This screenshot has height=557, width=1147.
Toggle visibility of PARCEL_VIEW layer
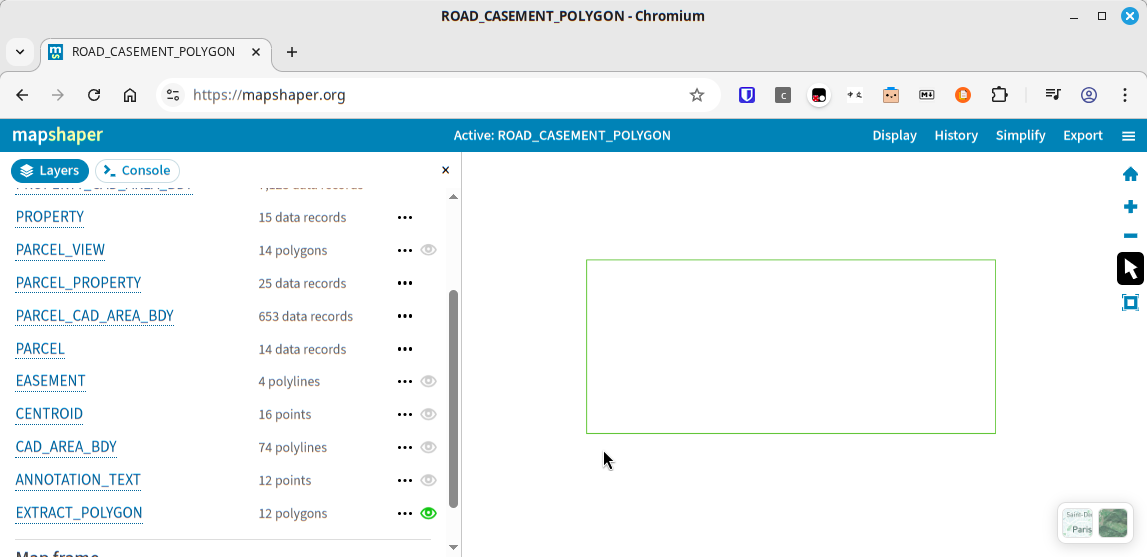tap(429, 250)
